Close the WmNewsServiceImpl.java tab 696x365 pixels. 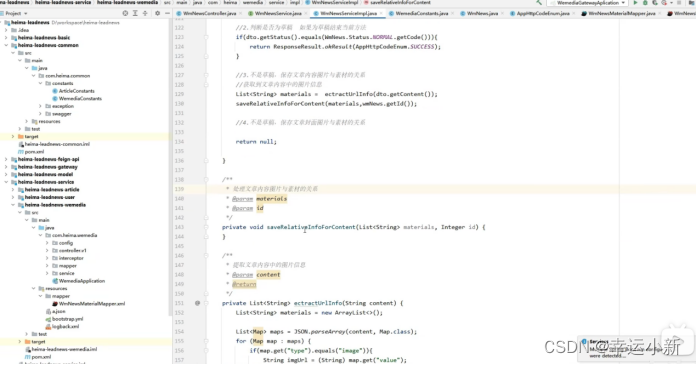tap(381, 14)
